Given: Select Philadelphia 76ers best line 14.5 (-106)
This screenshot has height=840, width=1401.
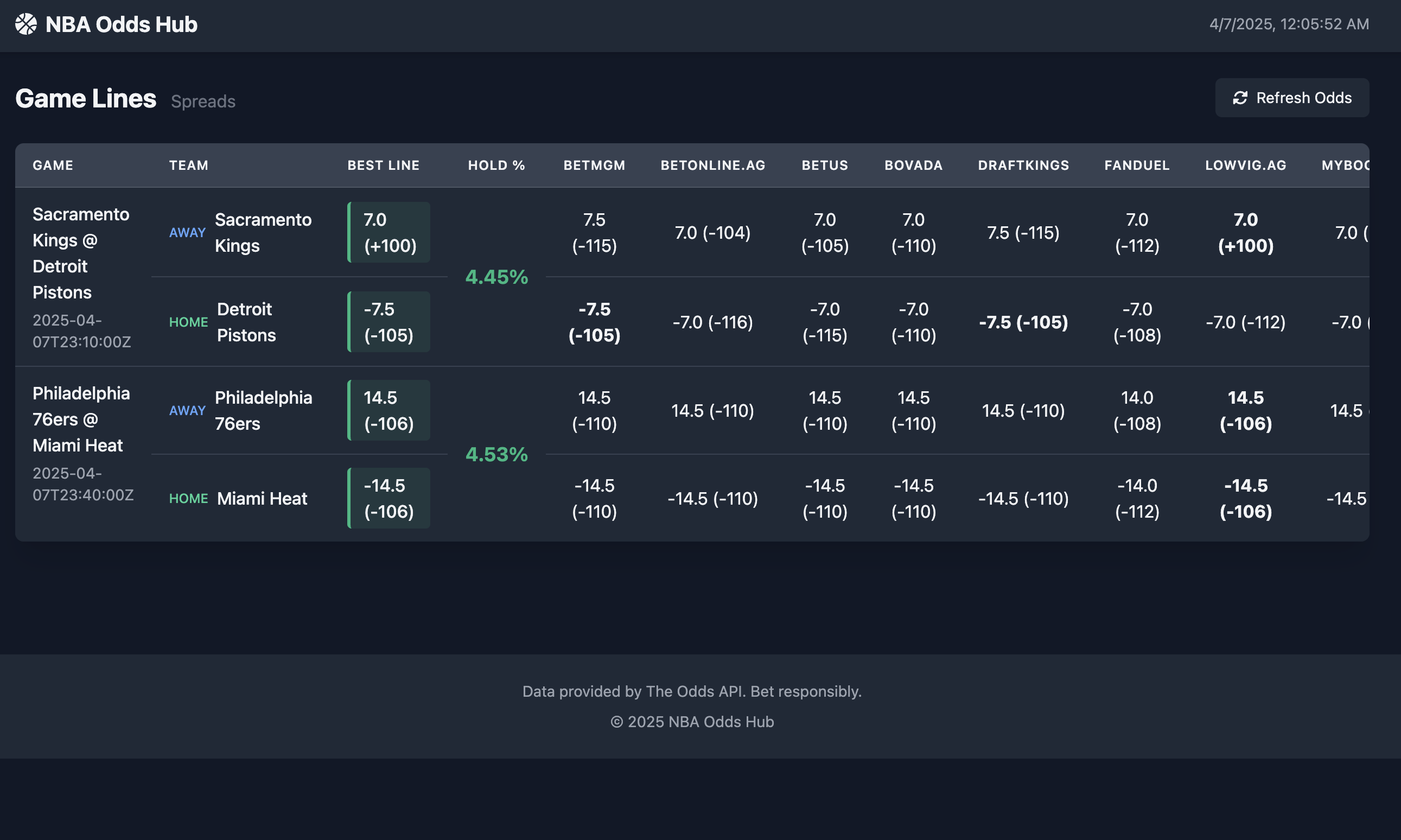Looking at the screenshot, I should click(389, 410).
